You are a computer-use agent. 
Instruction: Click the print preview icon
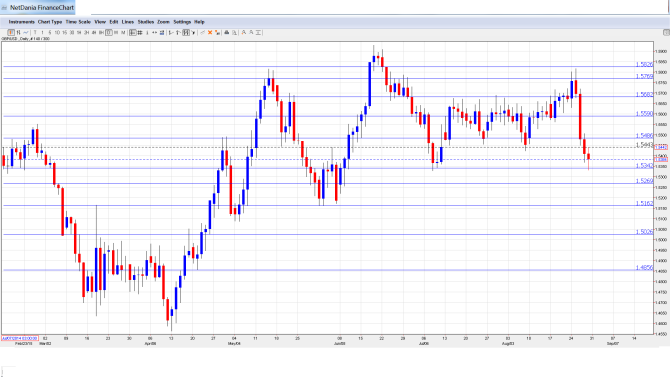[234, 32]
